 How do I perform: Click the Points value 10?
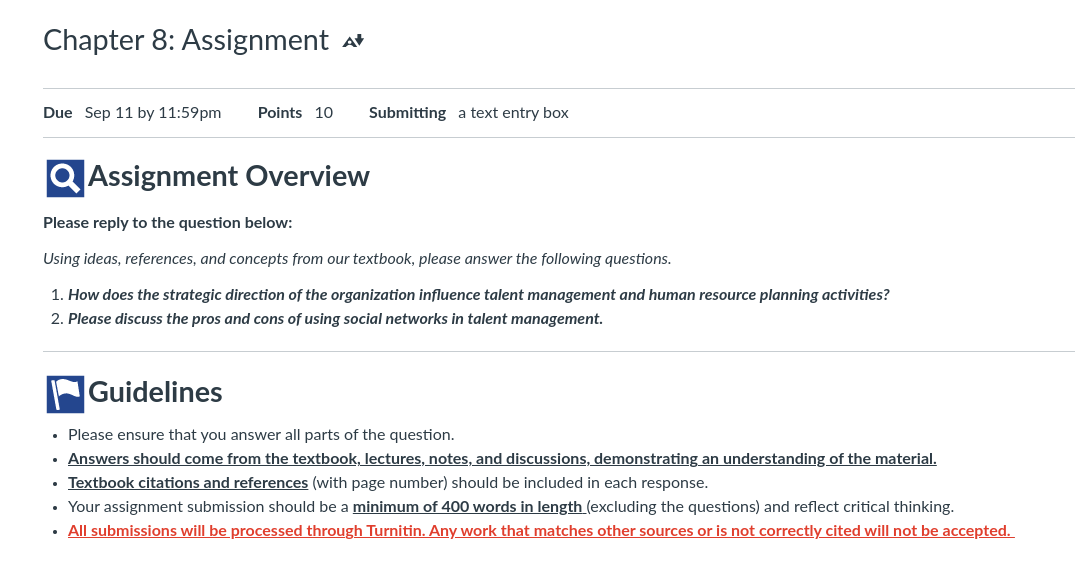pos(324,112)
